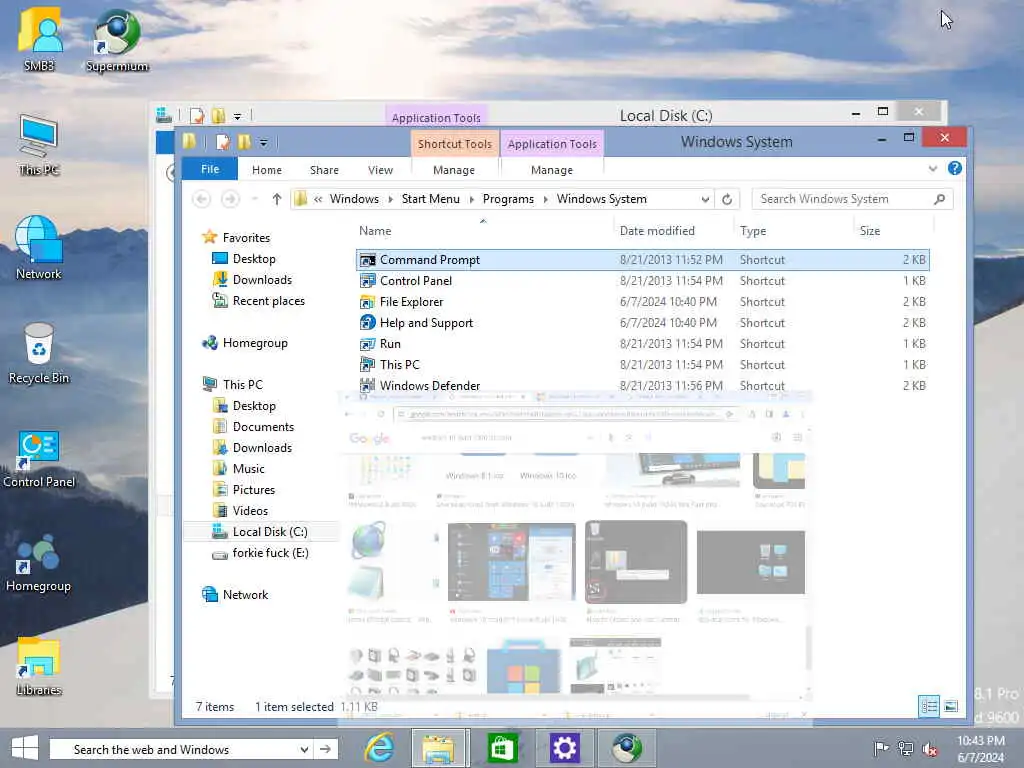Click the New Folder quick access icon
The image size is (1024, 768).
(x=244, y=142)
